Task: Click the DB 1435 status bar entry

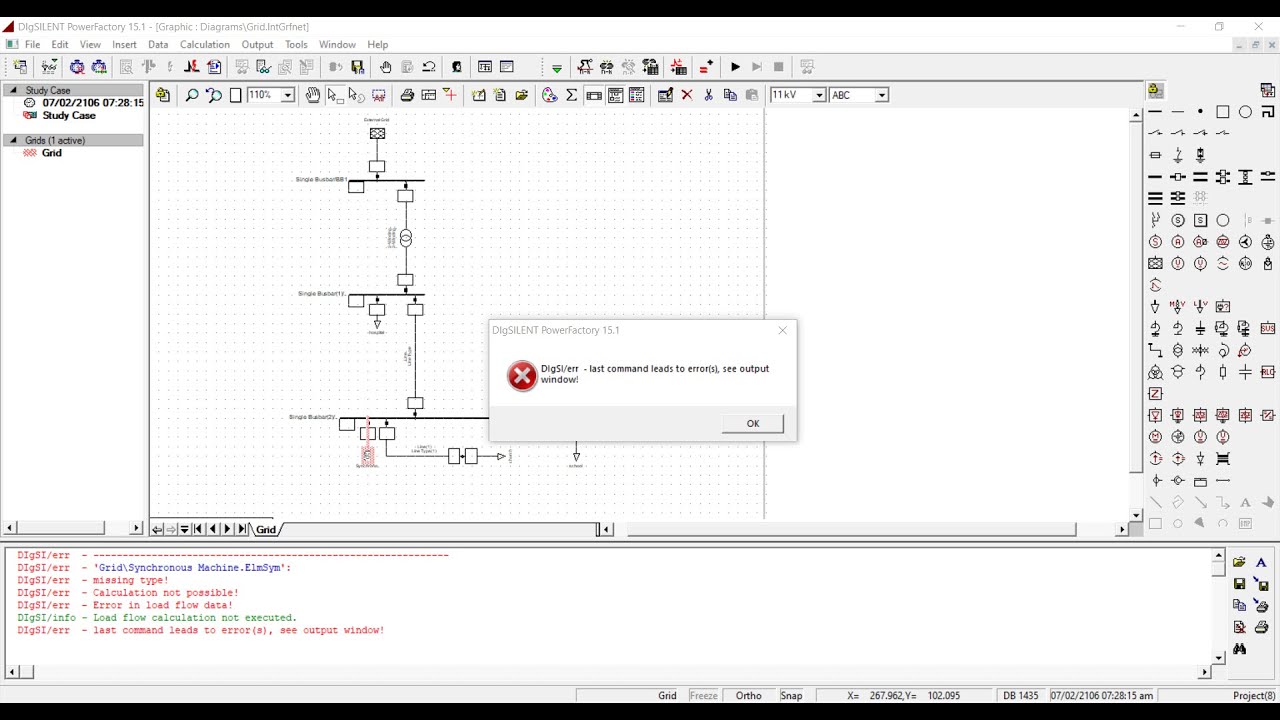Action: click(x=1021, y=696)
